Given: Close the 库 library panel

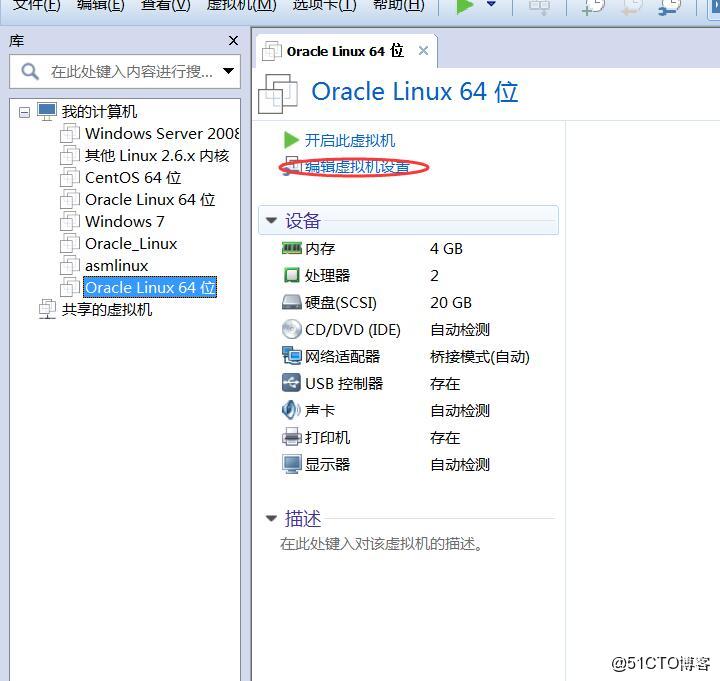Looking at the screenshot, I should coord(233,41).
